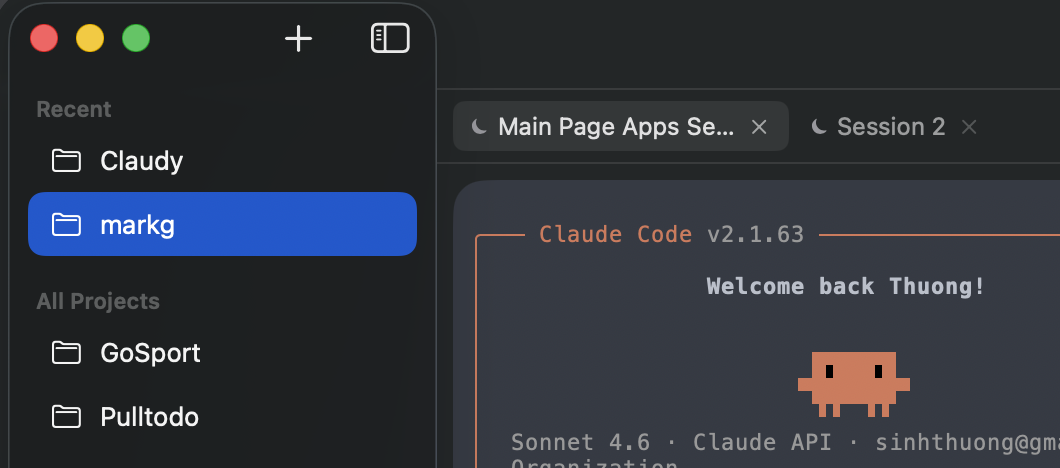The image size is (1060, 468).
Task: Select the Main Page Apps tab
Action: coord(616,127)
